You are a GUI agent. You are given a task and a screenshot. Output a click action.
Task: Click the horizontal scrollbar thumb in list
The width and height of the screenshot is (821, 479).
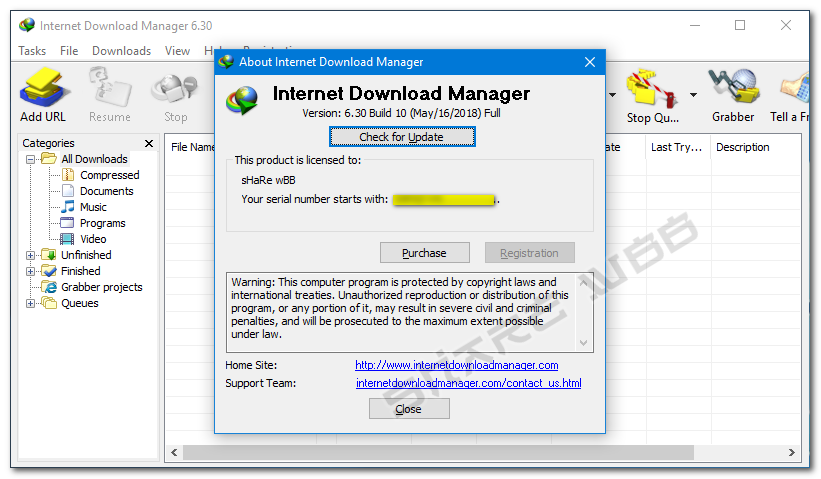click(438, 452)
